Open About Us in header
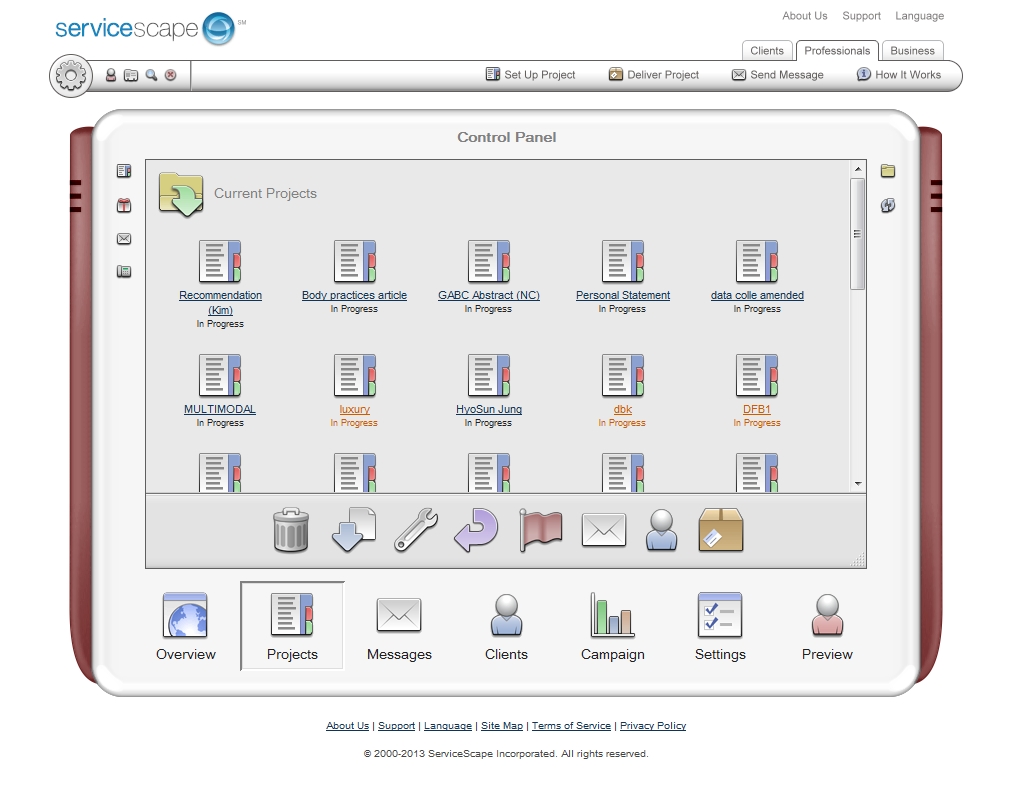1011x798 pixels. [x=805, y=16]
